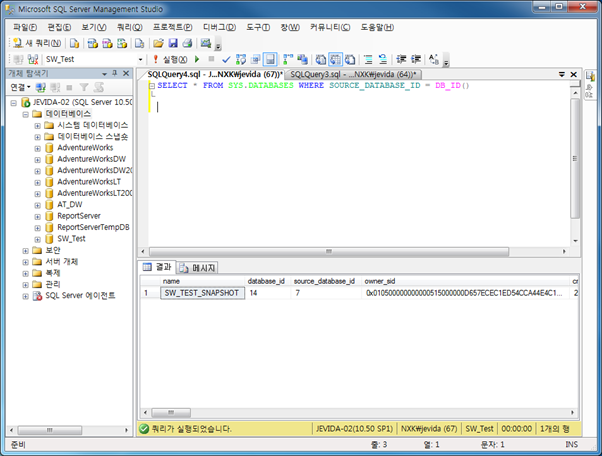Image resolution: width=602 pixels, height=456 pixels.
Task: Select the ReportServer database
Action: coord(79,216)
